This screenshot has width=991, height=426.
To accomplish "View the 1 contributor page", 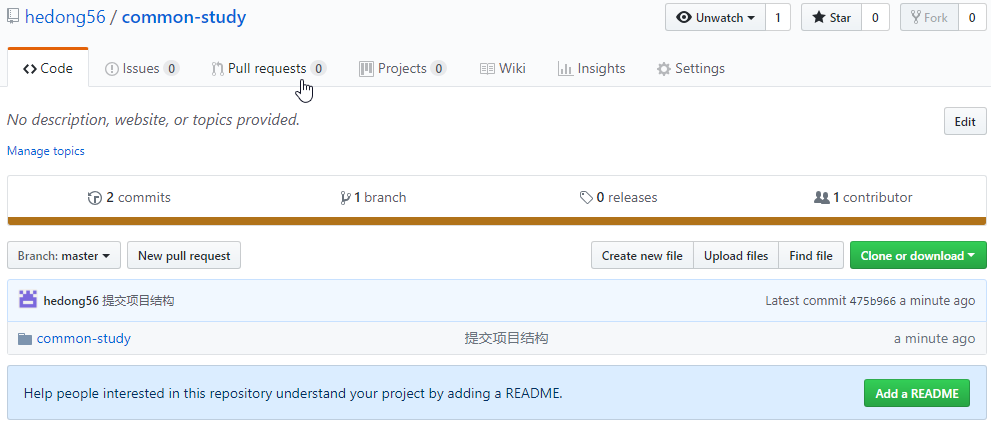I will tap(863, 197).
